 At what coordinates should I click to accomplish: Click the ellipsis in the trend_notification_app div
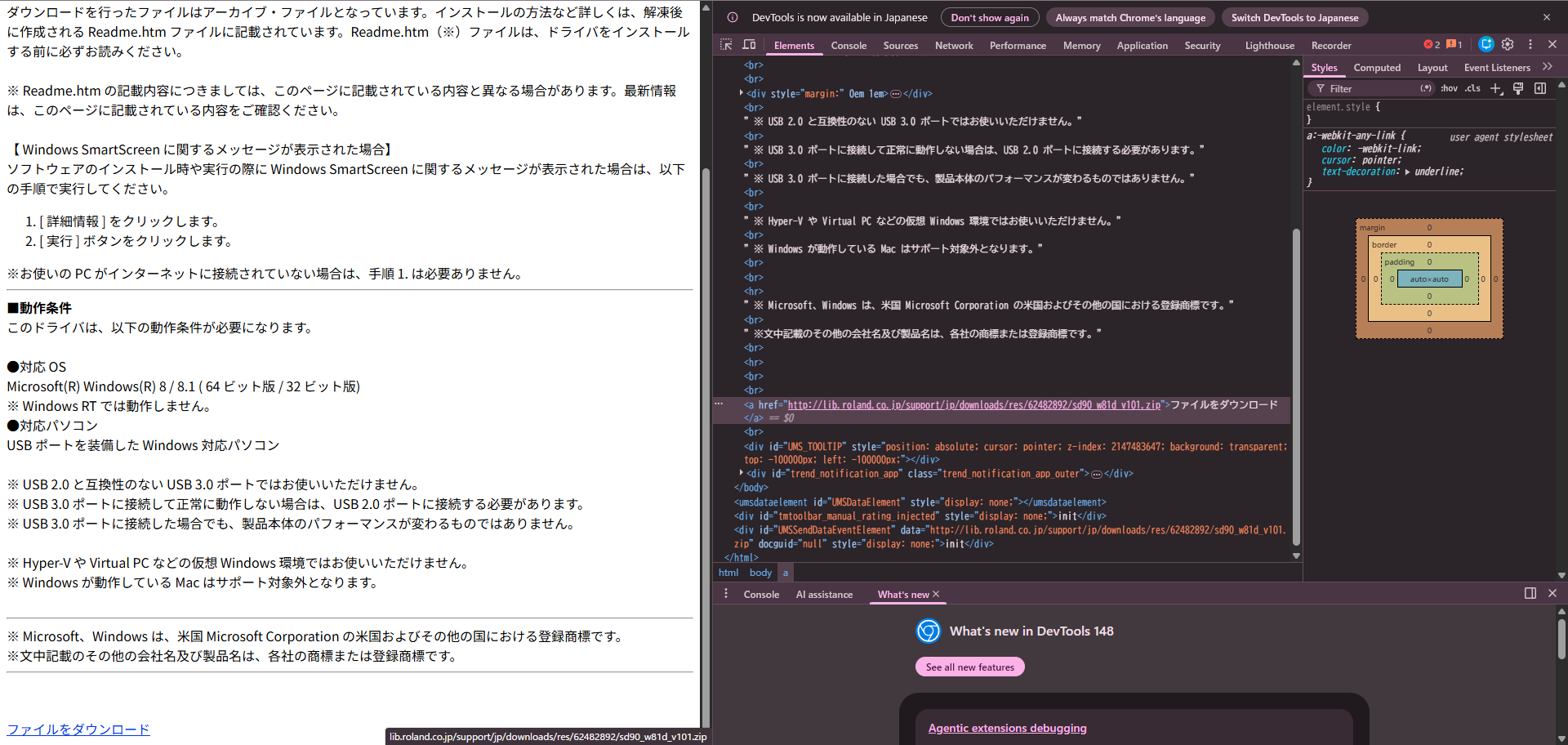click(1097, 474)
